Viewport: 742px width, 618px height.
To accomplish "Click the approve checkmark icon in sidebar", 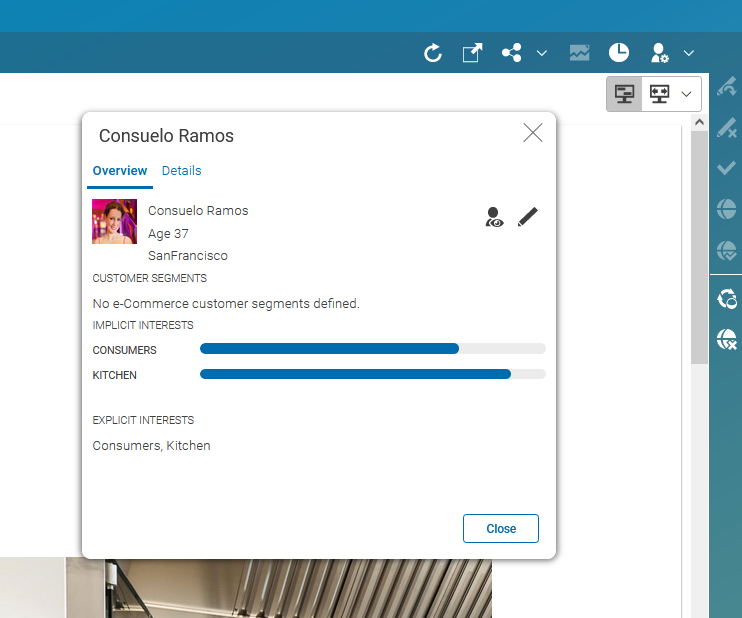I will click(x=726, y=168).
